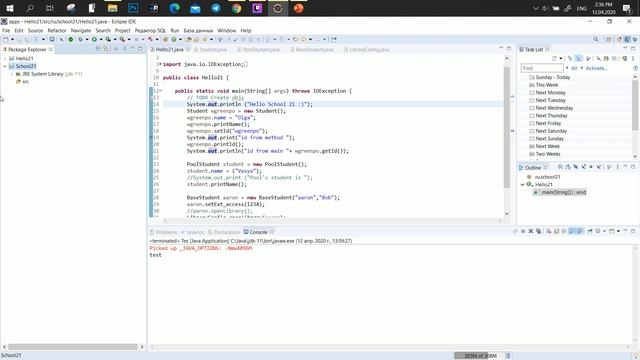Expand the Hello21 project node

5,58
